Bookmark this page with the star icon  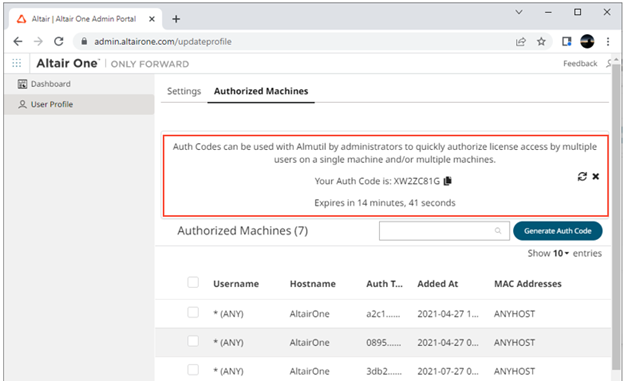coord(541,41)
